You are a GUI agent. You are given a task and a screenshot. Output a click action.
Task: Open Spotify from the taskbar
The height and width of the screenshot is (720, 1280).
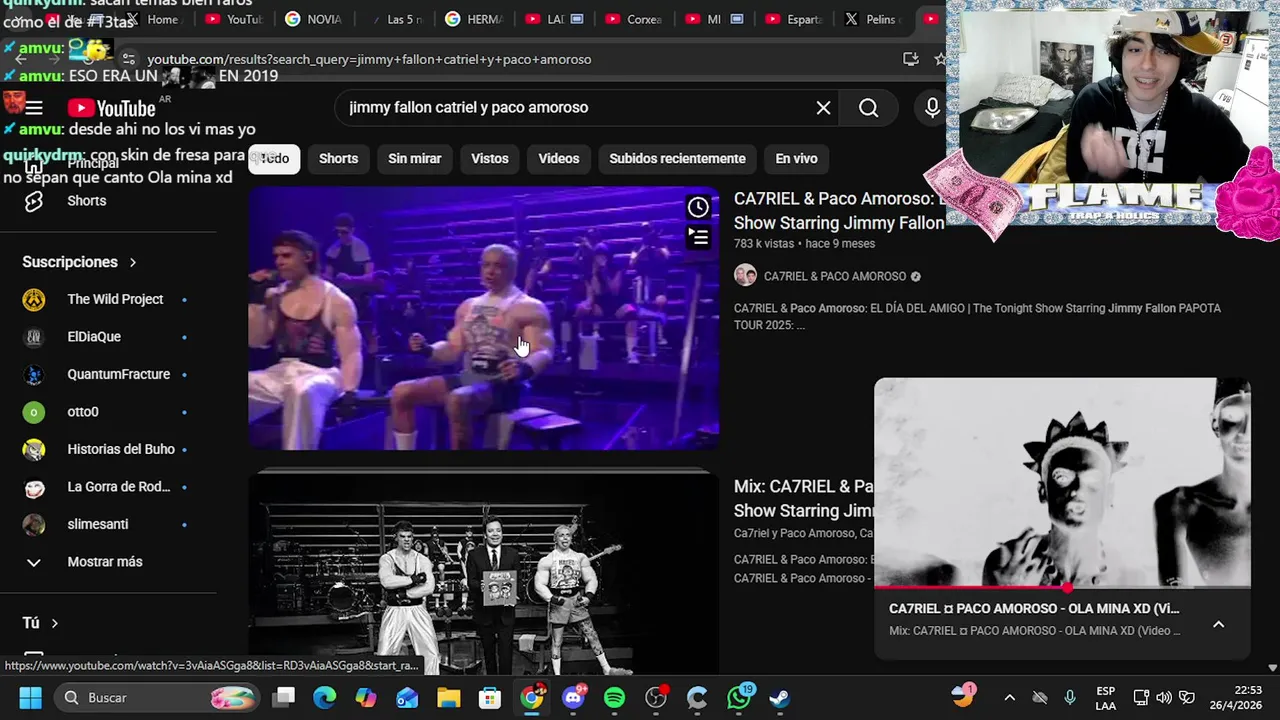click(x=614, y=697)
